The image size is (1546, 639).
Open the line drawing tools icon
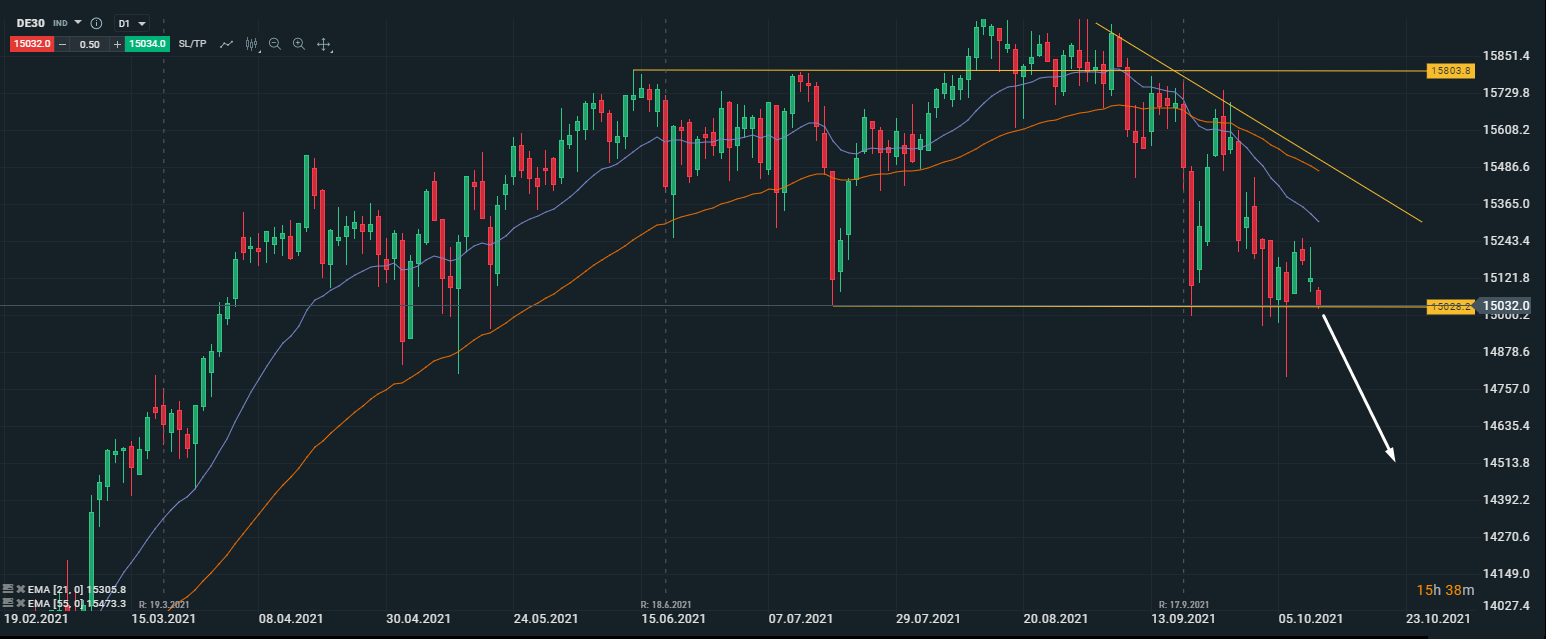pyautogui.click(x=227, y=44)
